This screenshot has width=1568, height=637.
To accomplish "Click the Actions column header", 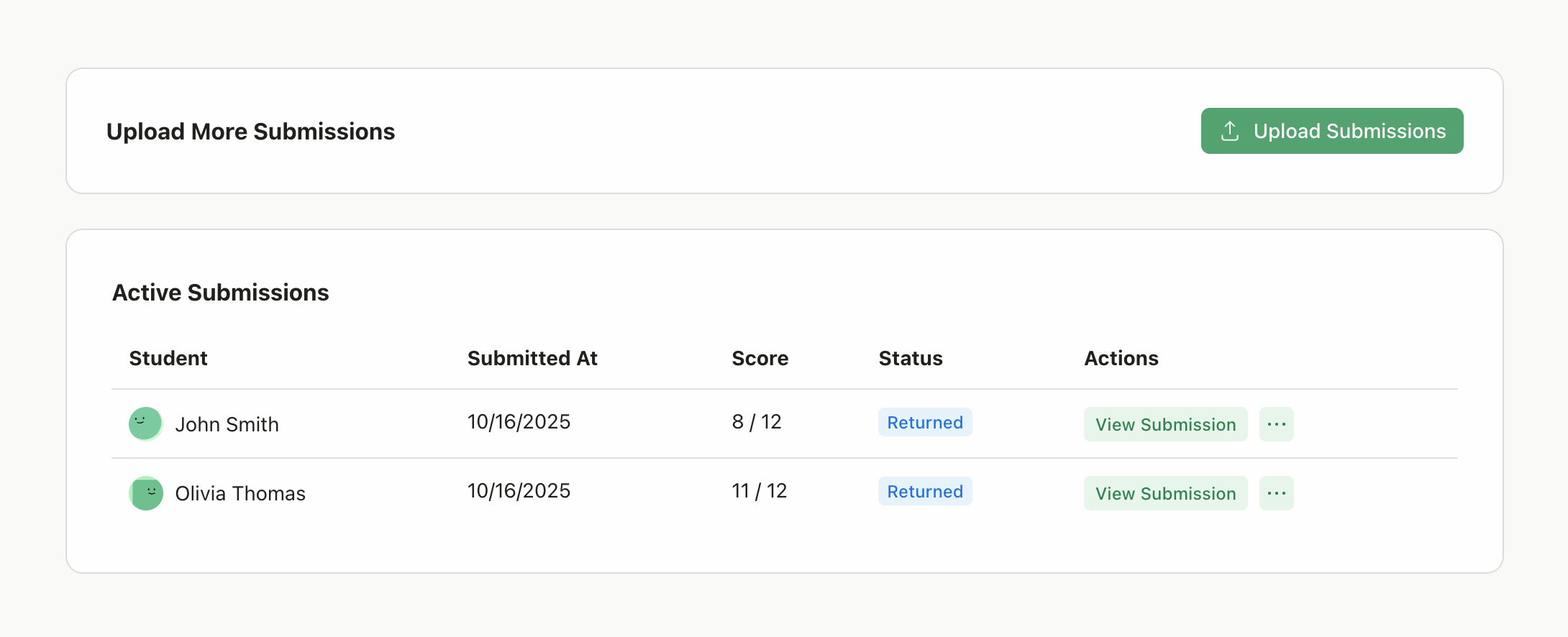I will (x=1121, y=358).
